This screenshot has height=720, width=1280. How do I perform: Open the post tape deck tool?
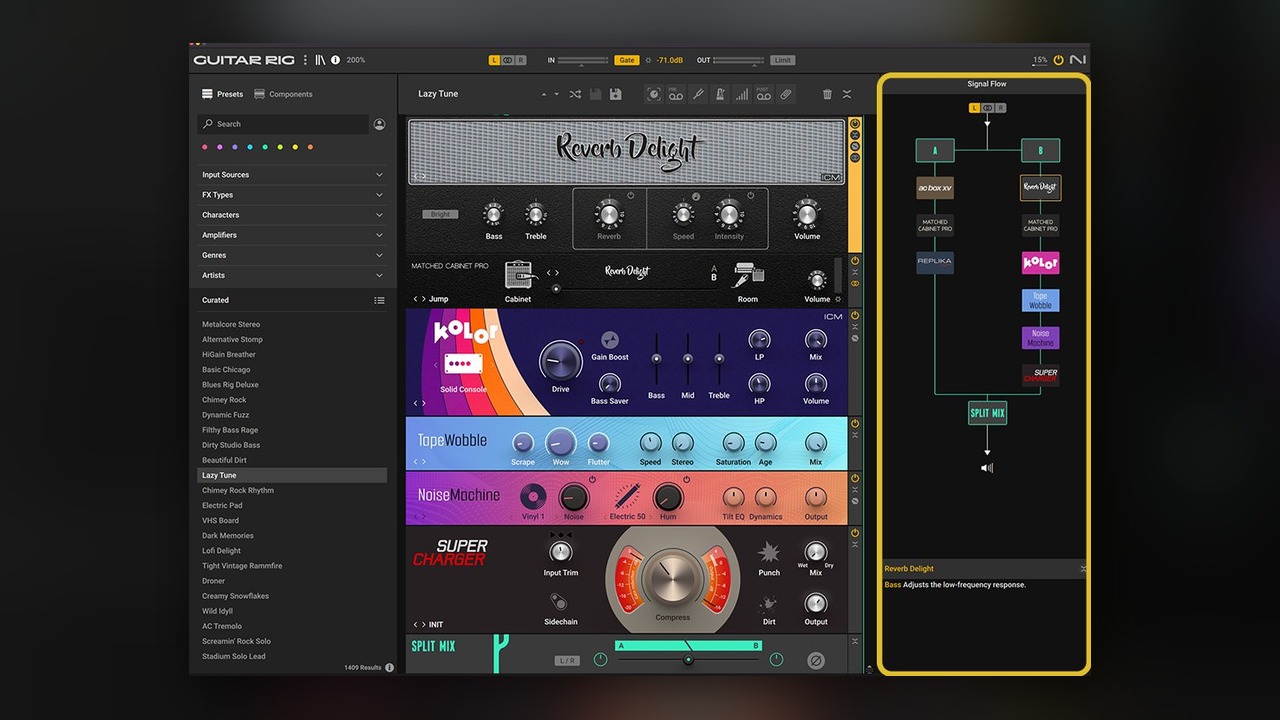764,94
